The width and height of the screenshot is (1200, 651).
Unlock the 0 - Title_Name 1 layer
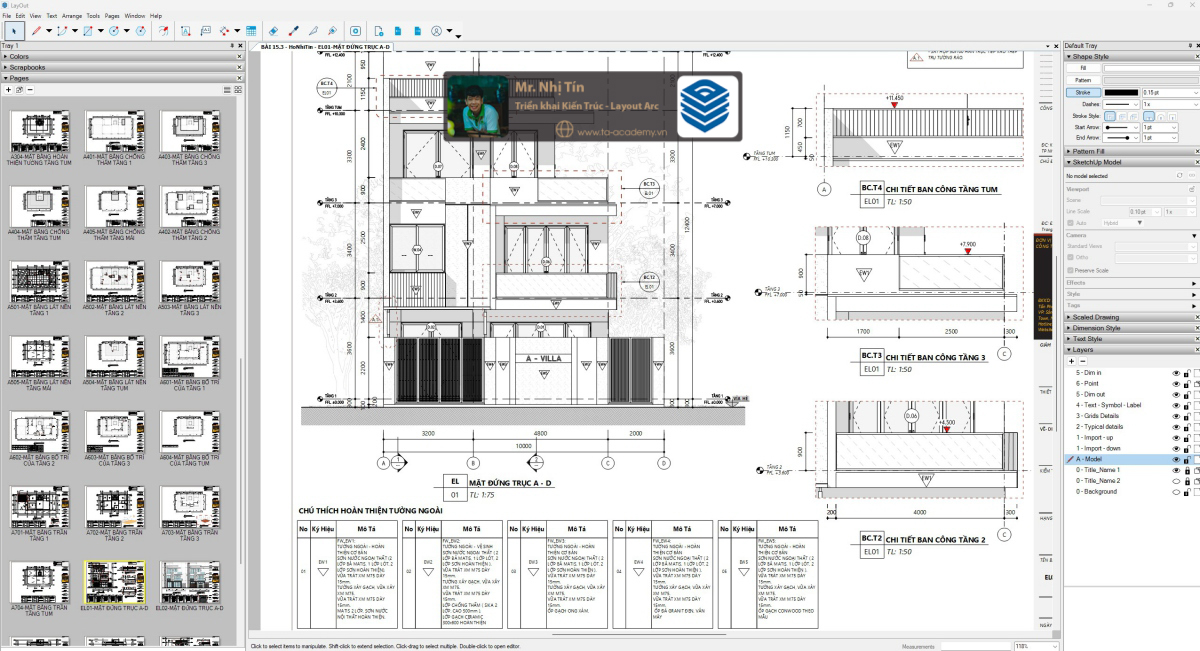coord(1187,470)
